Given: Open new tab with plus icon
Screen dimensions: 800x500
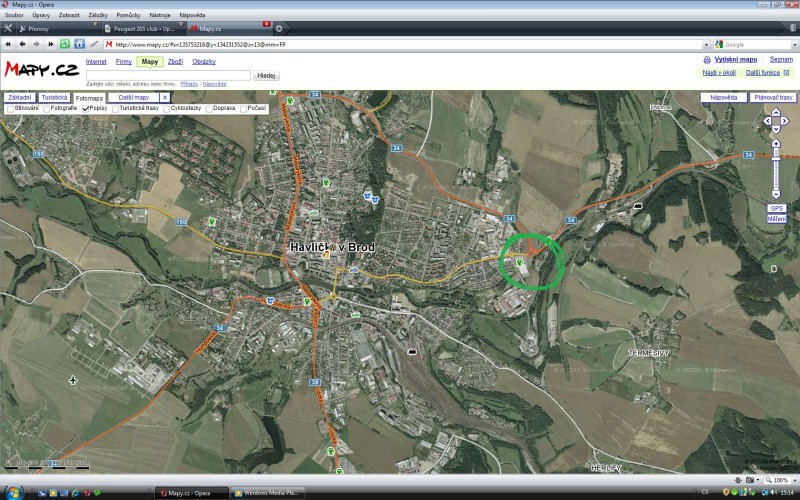Looking at the screenshot, I should click(278, 28).
